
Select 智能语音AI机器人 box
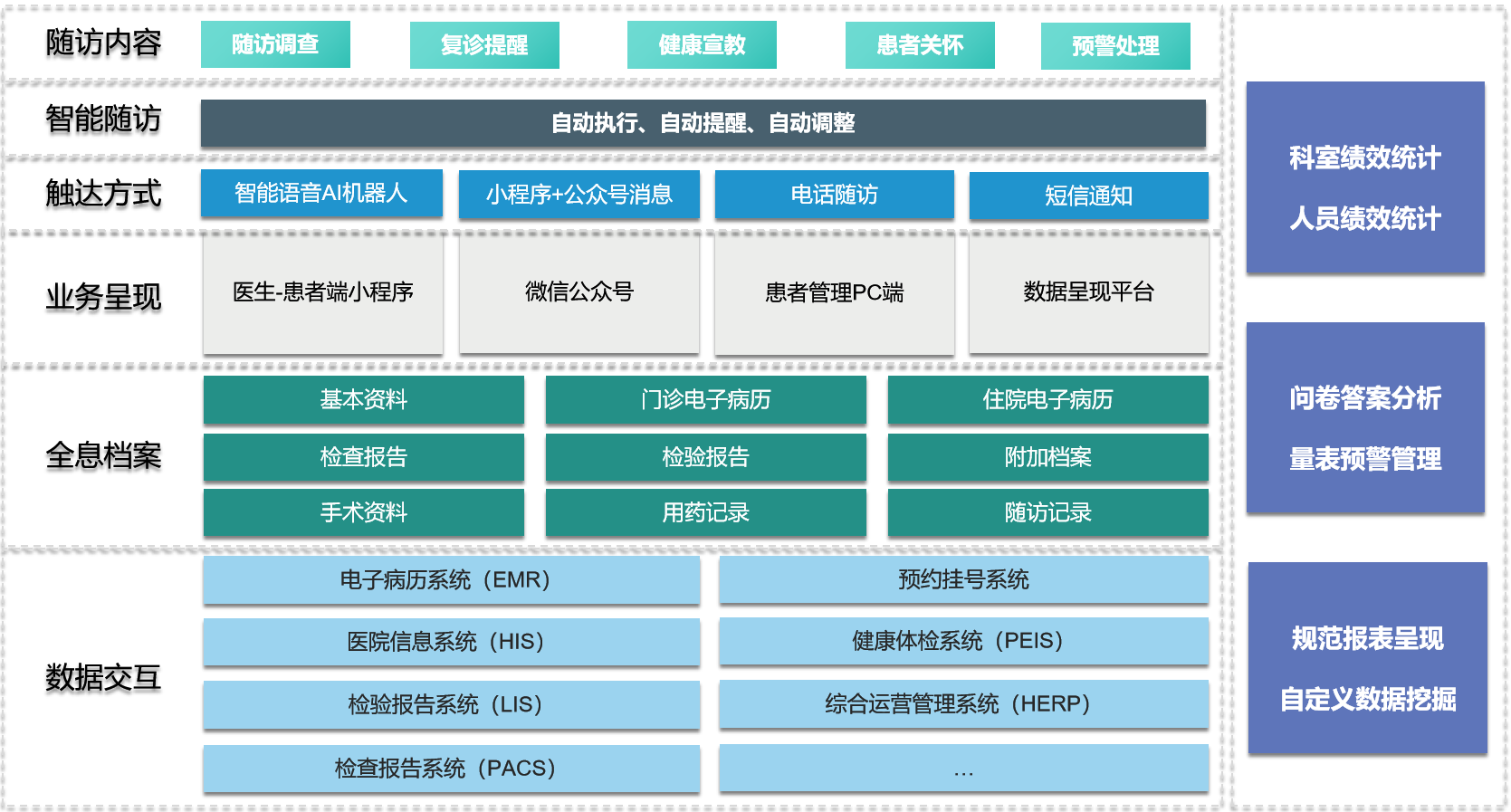321,194
